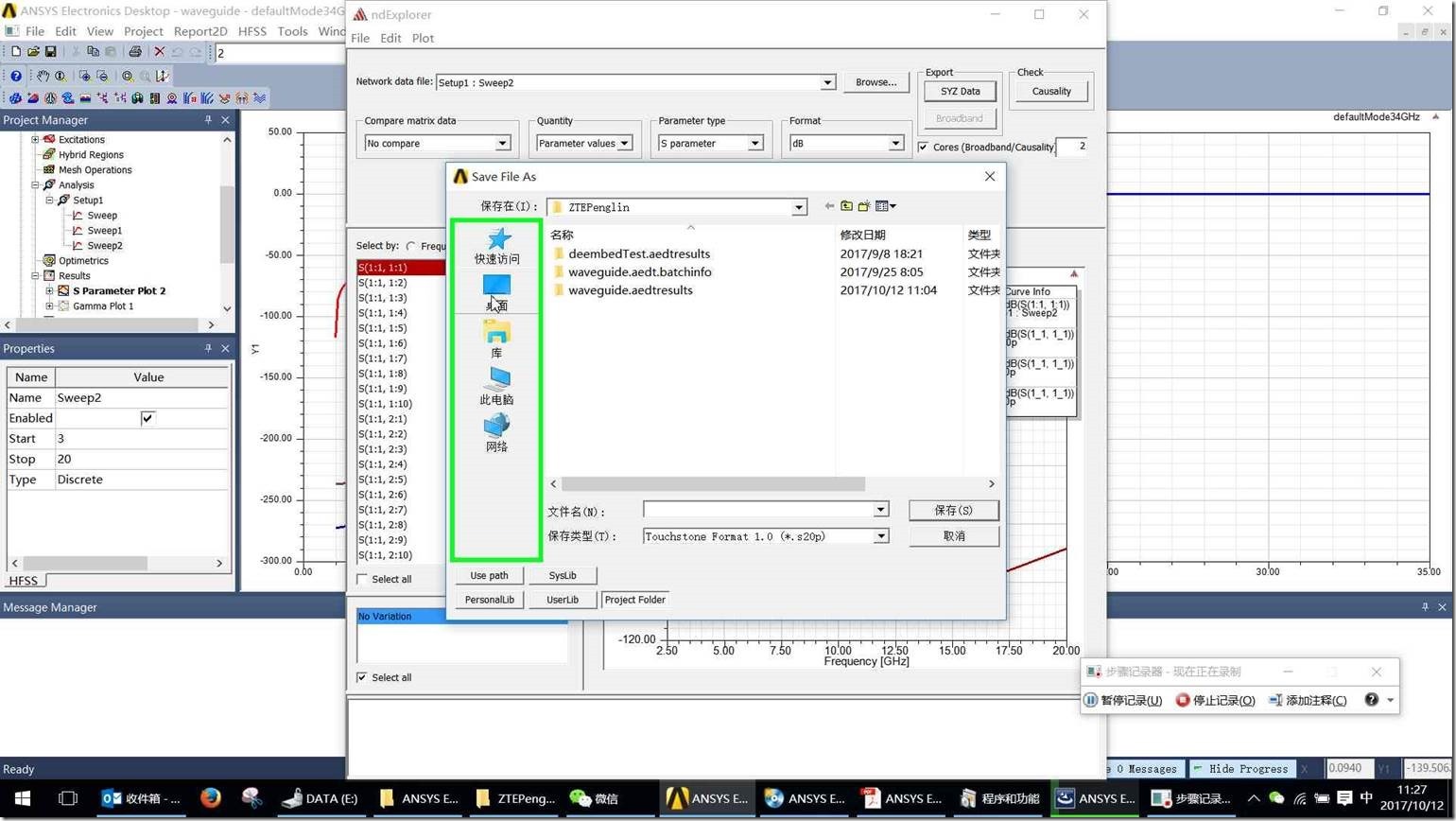Open the Plot menu in ndExplorer

[x=423, y=38]
